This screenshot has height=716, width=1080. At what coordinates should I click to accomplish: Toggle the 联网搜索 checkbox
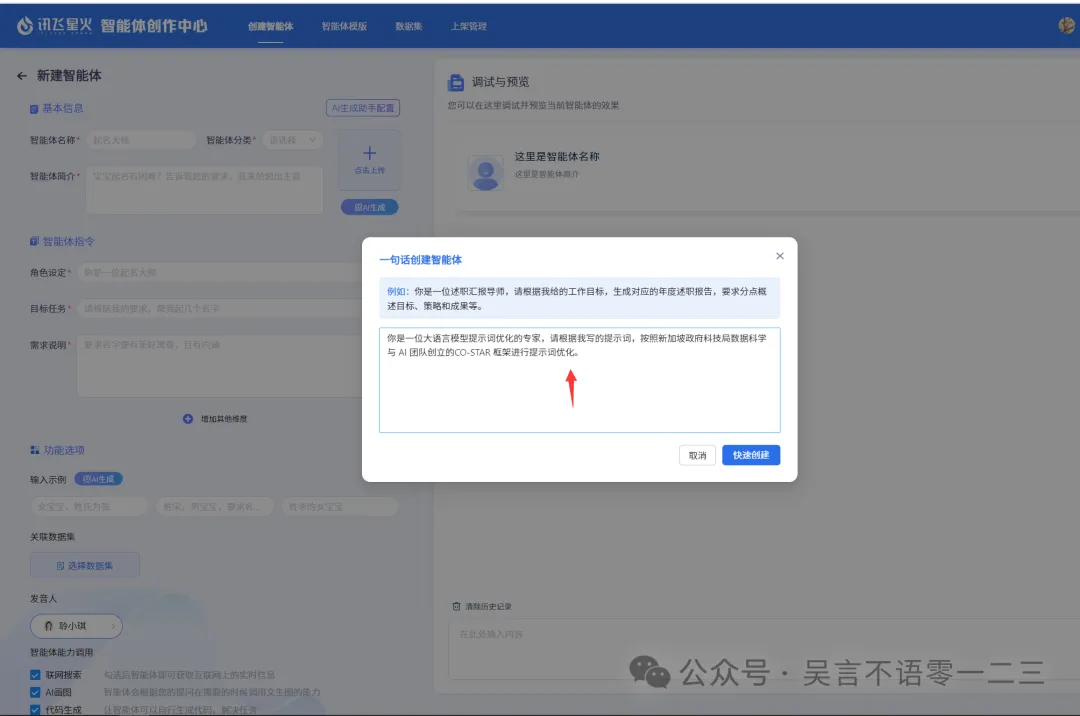pyautogui.click(x=35, y=675)
